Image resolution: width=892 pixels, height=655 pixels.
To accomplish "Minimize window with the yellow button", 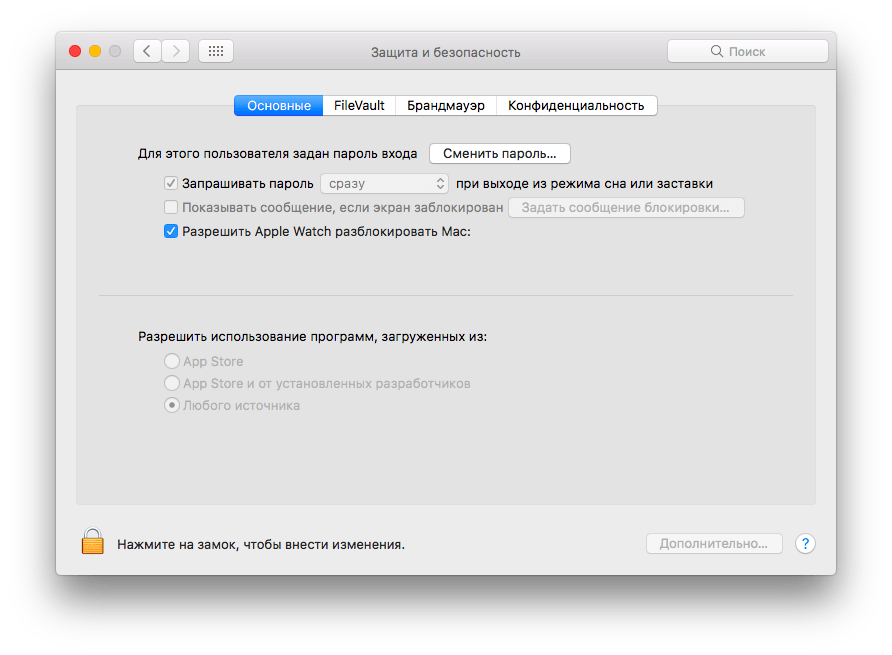I will click(x=95, y=51).
